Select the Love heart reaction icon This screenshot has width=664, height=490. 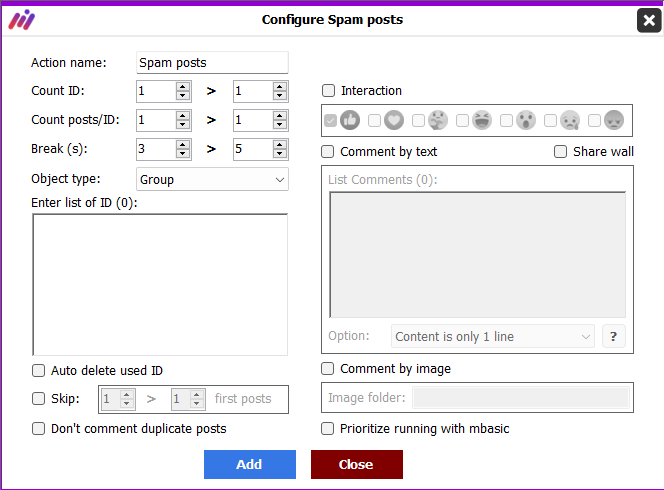(394, 120)
